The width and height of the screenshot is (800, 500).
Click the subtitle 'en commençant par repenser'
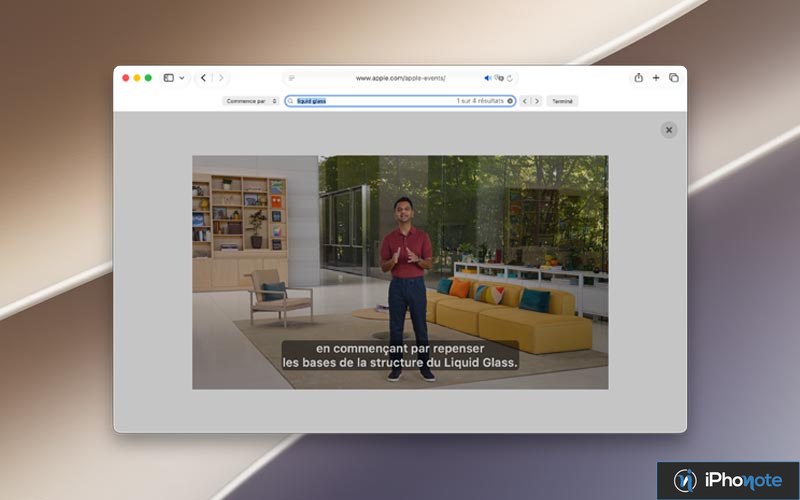click(400, 348)
